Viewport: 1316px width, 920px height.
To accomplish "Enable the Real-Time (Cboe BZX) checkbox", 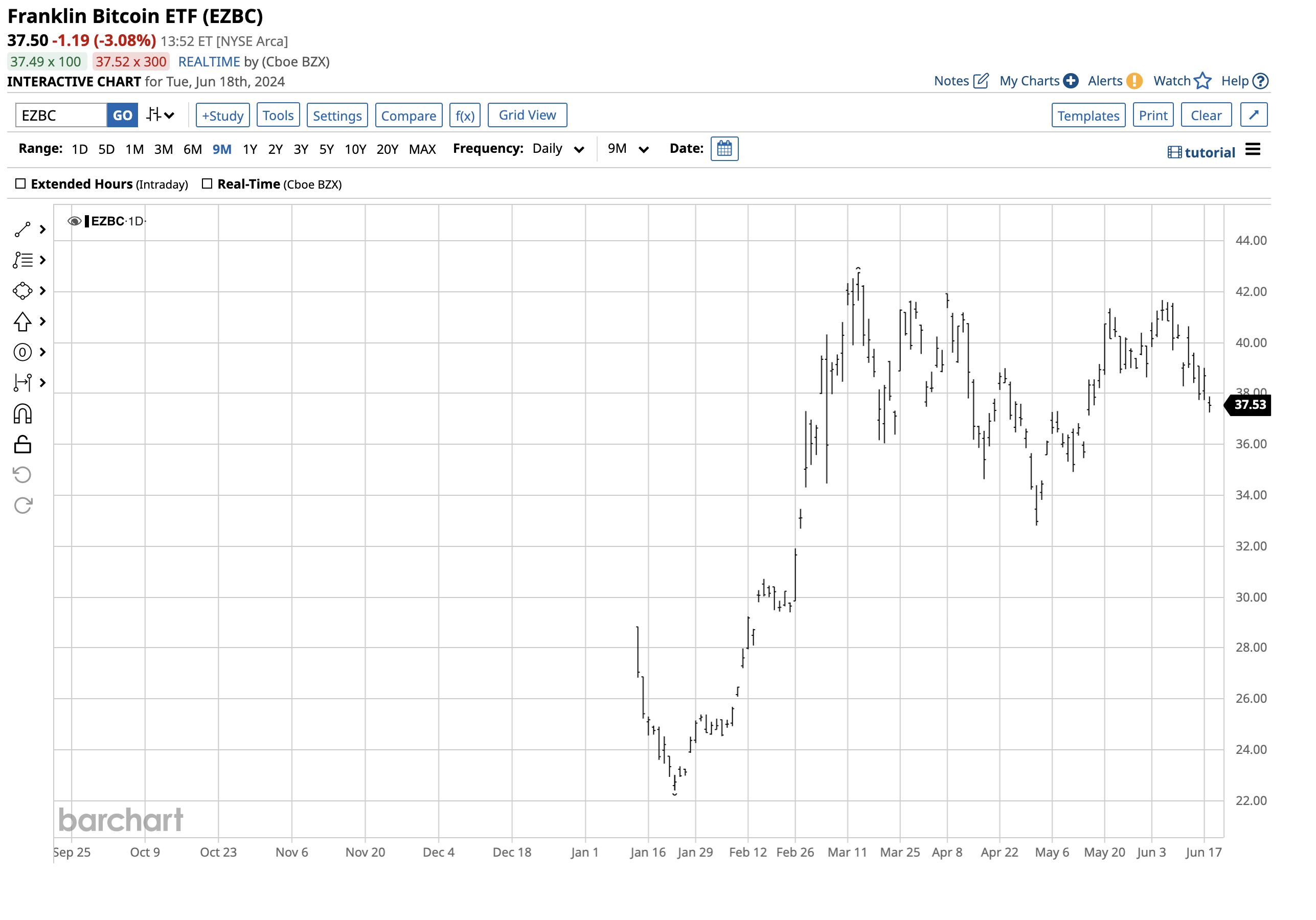I will pyautogui.click(x=207, y=184).
